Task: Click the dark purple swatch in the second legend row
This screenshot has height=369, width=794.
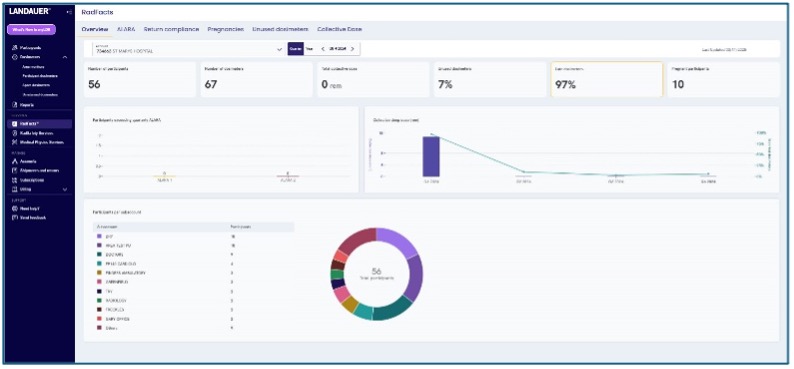Action: [100, 245]
